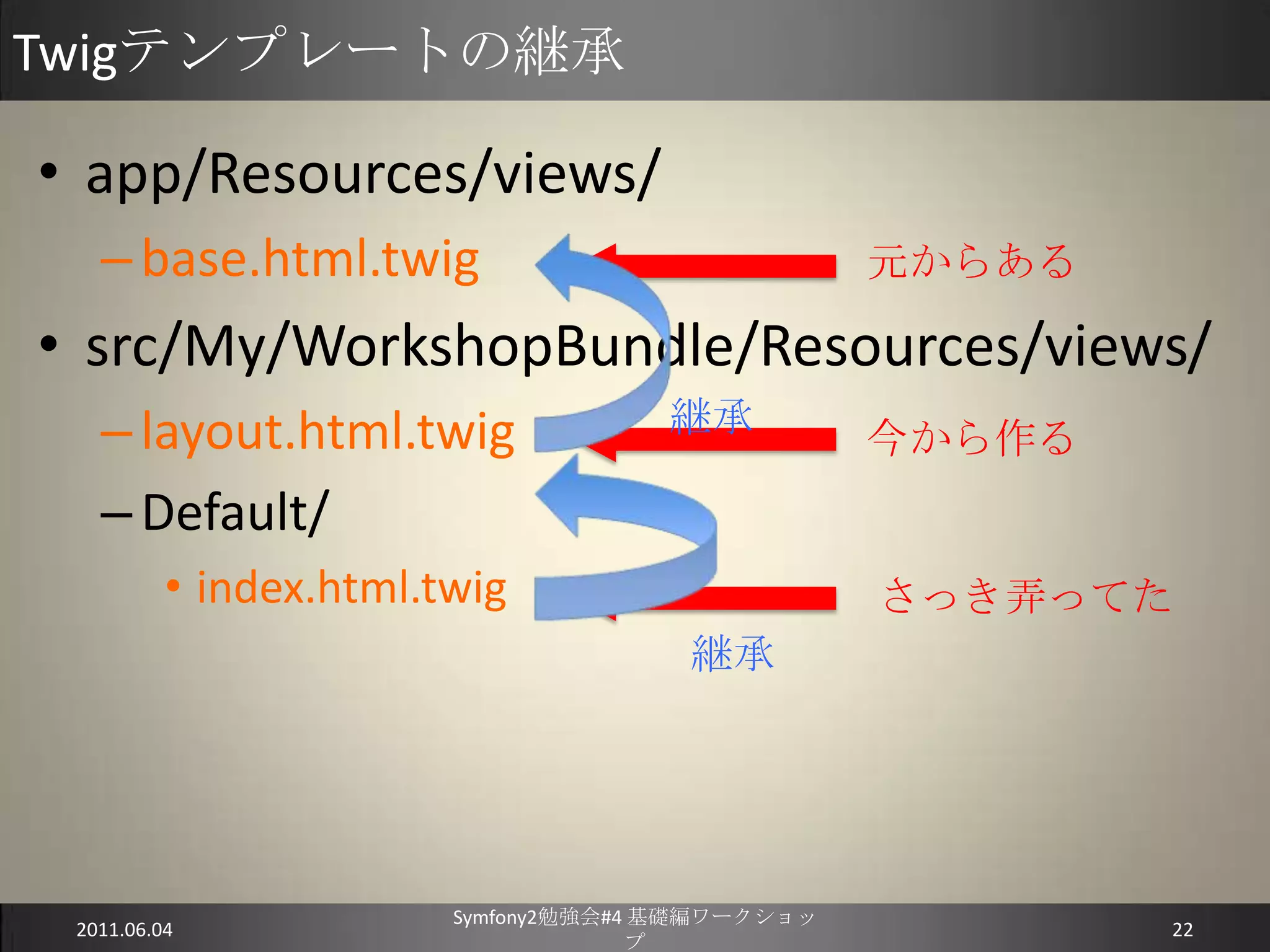The height and width of the screenshot is (952, 1270).
Task: Click the slide title 'Twigテンプレートの継承'
Action: point(317,51)
